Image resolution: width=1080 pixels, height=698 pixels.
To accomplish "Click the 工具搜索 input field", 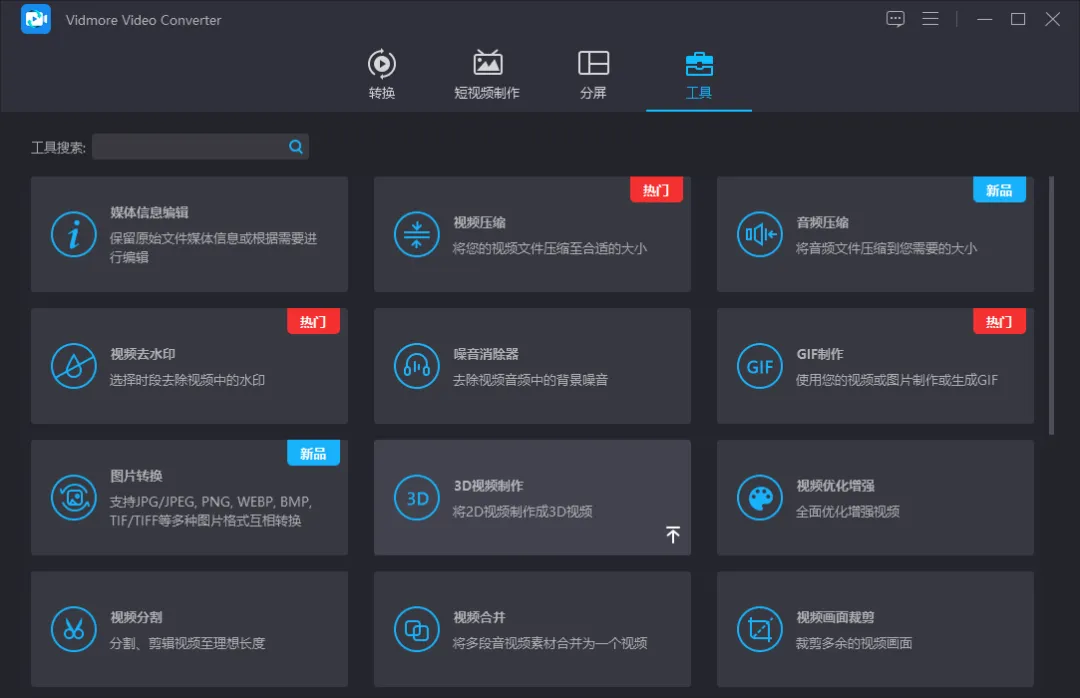I will (200, 146).
